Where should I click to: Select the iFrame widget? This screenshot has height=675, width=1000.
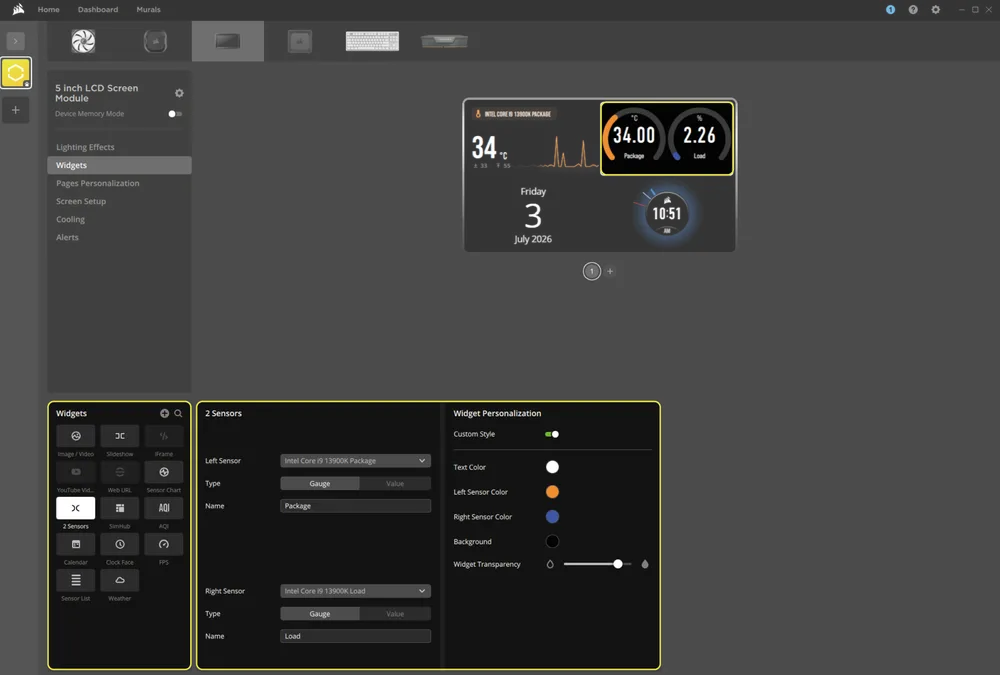[x=164, y=436]
